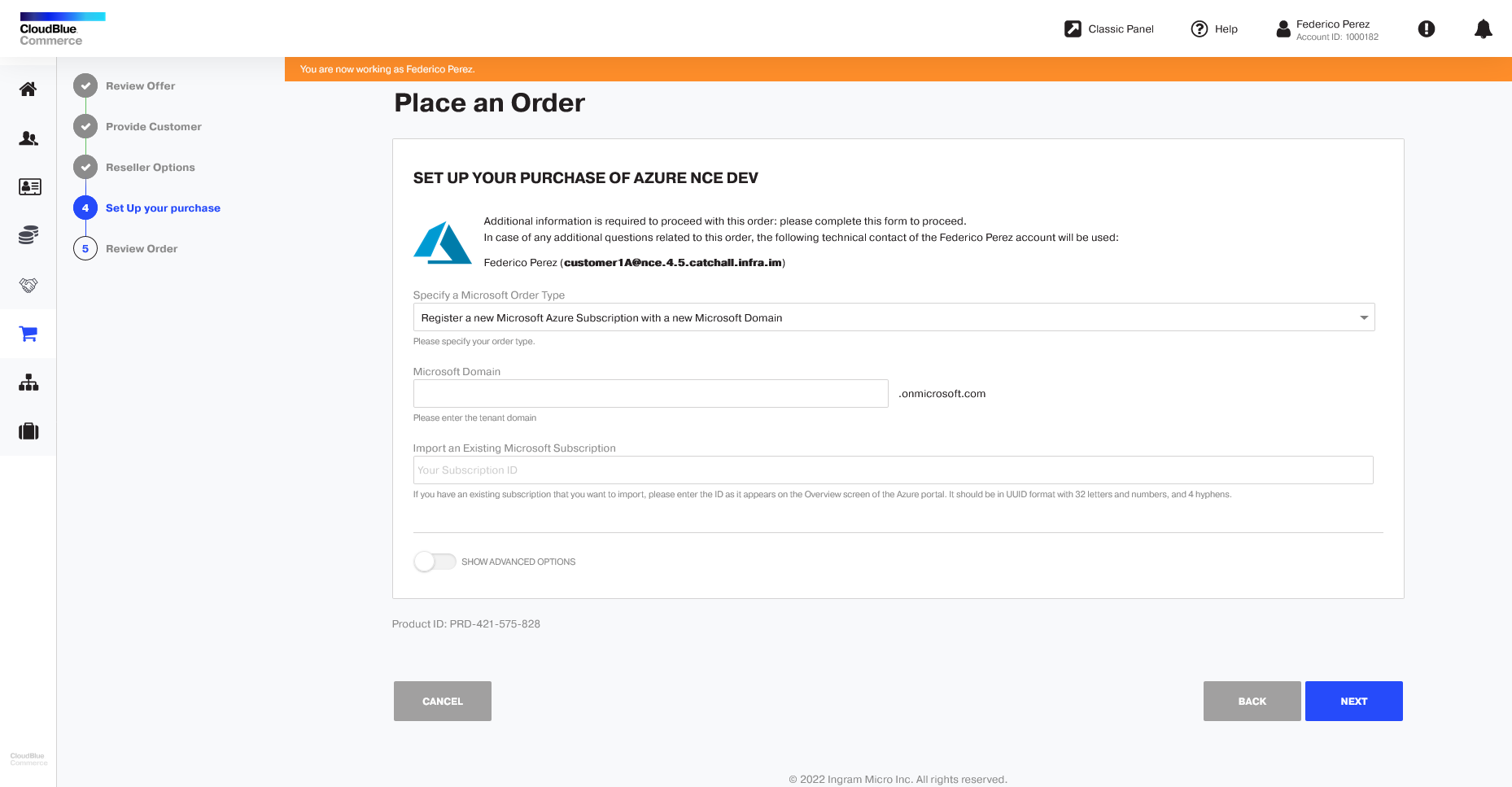The image size is (1512, 787).
Task: Select the shopping cart icon in sidebar
Action: click(28, 334)
